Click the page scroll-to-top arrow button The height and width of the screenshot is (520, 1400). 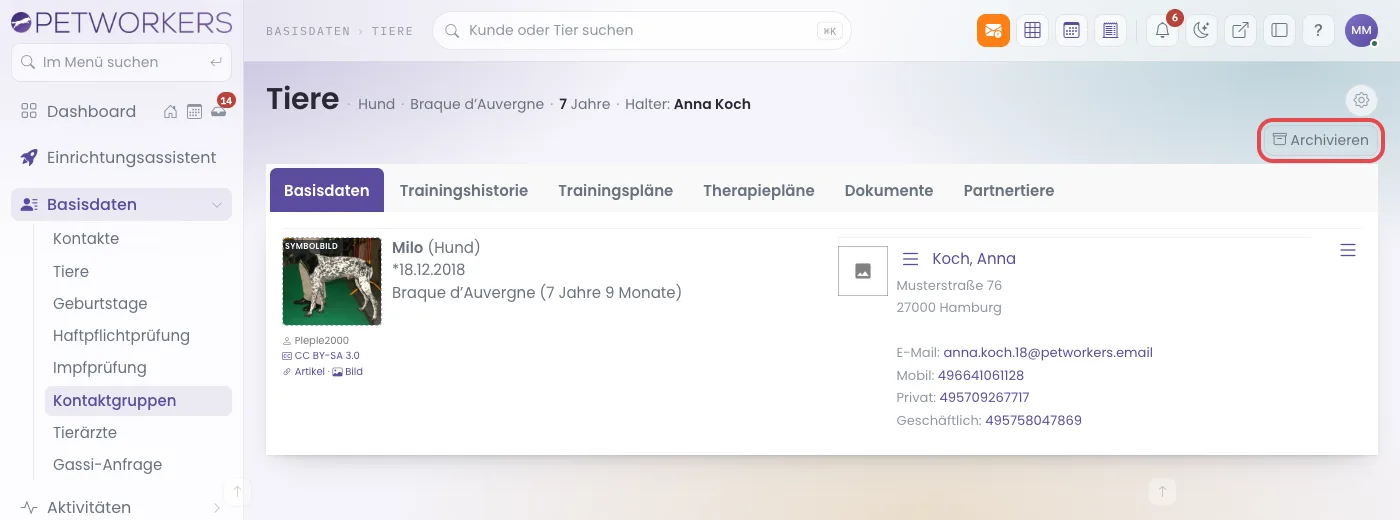click(1162, 491)
